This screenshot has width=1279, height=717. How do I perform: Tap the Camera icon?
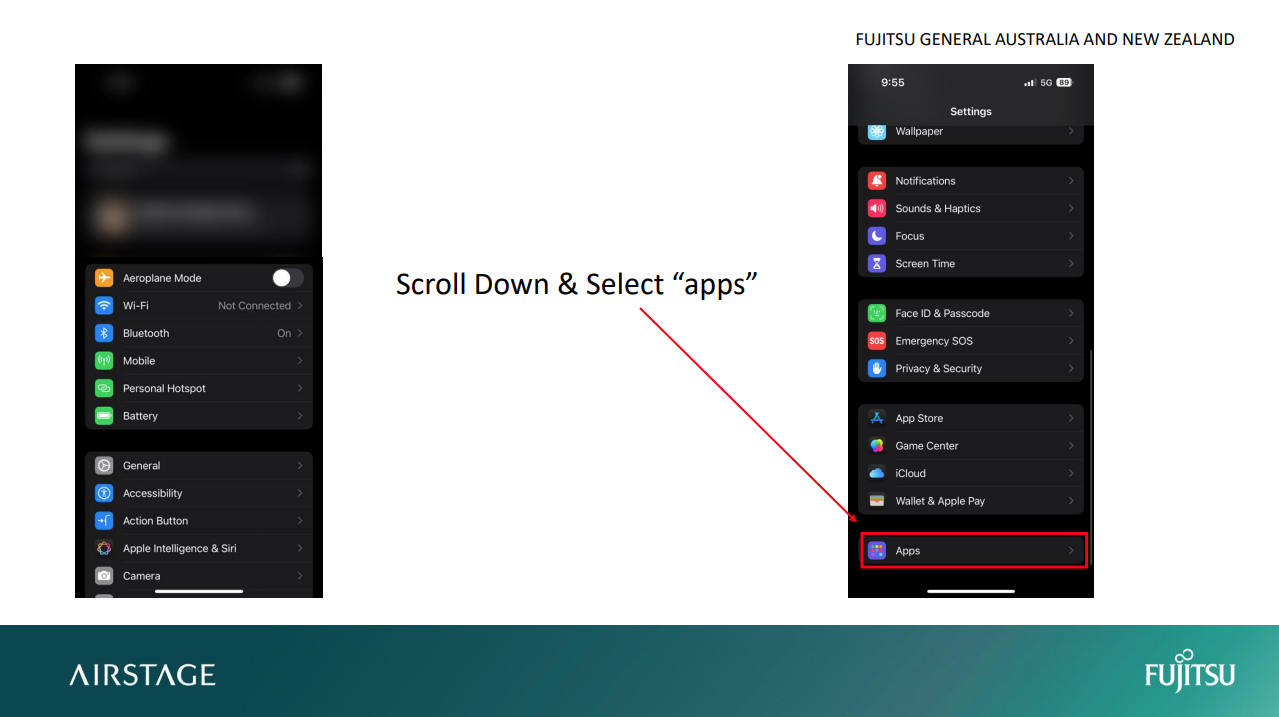(104, 576)
